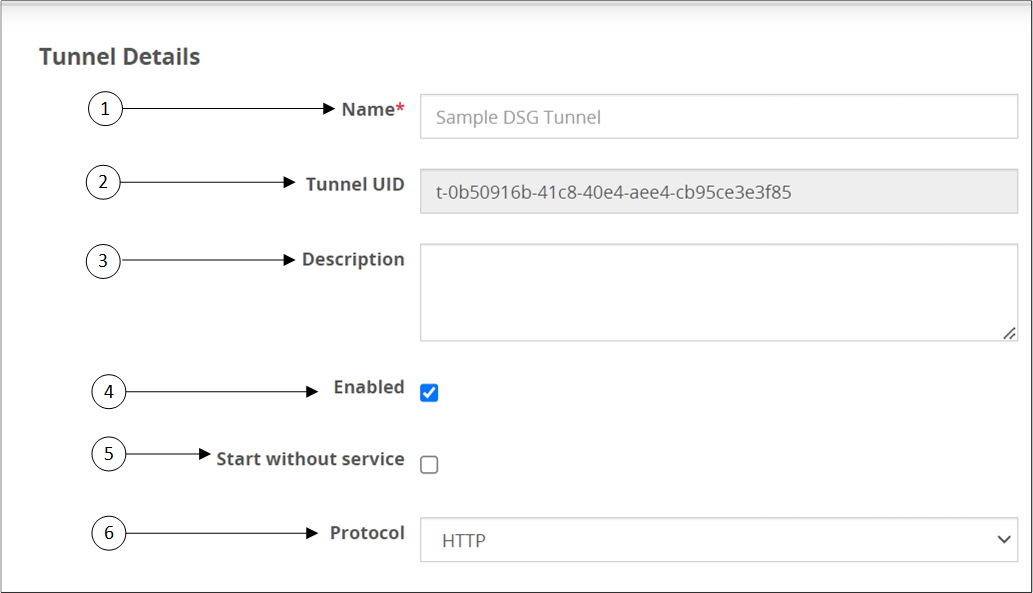
Task: Click the numbered callout circle 3
Action: click(103, 261)
